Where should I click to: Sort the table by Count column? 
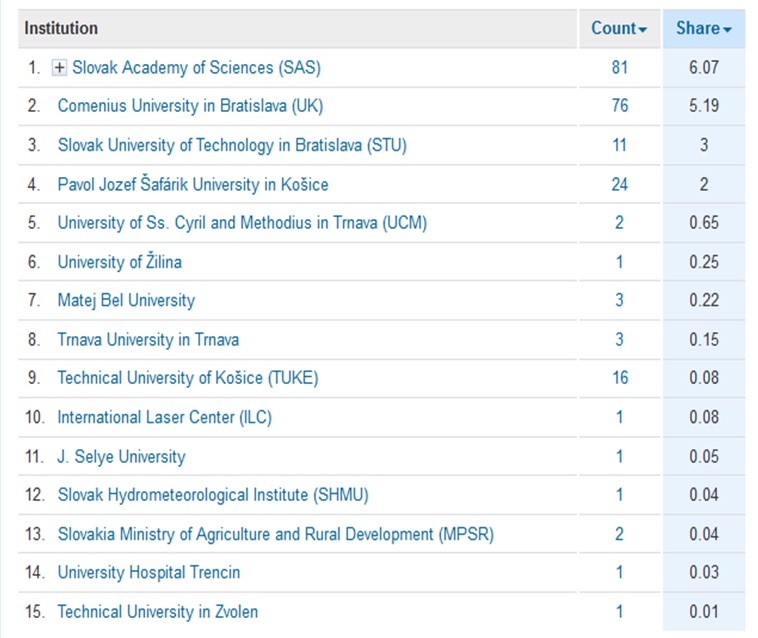coord(619,29)
